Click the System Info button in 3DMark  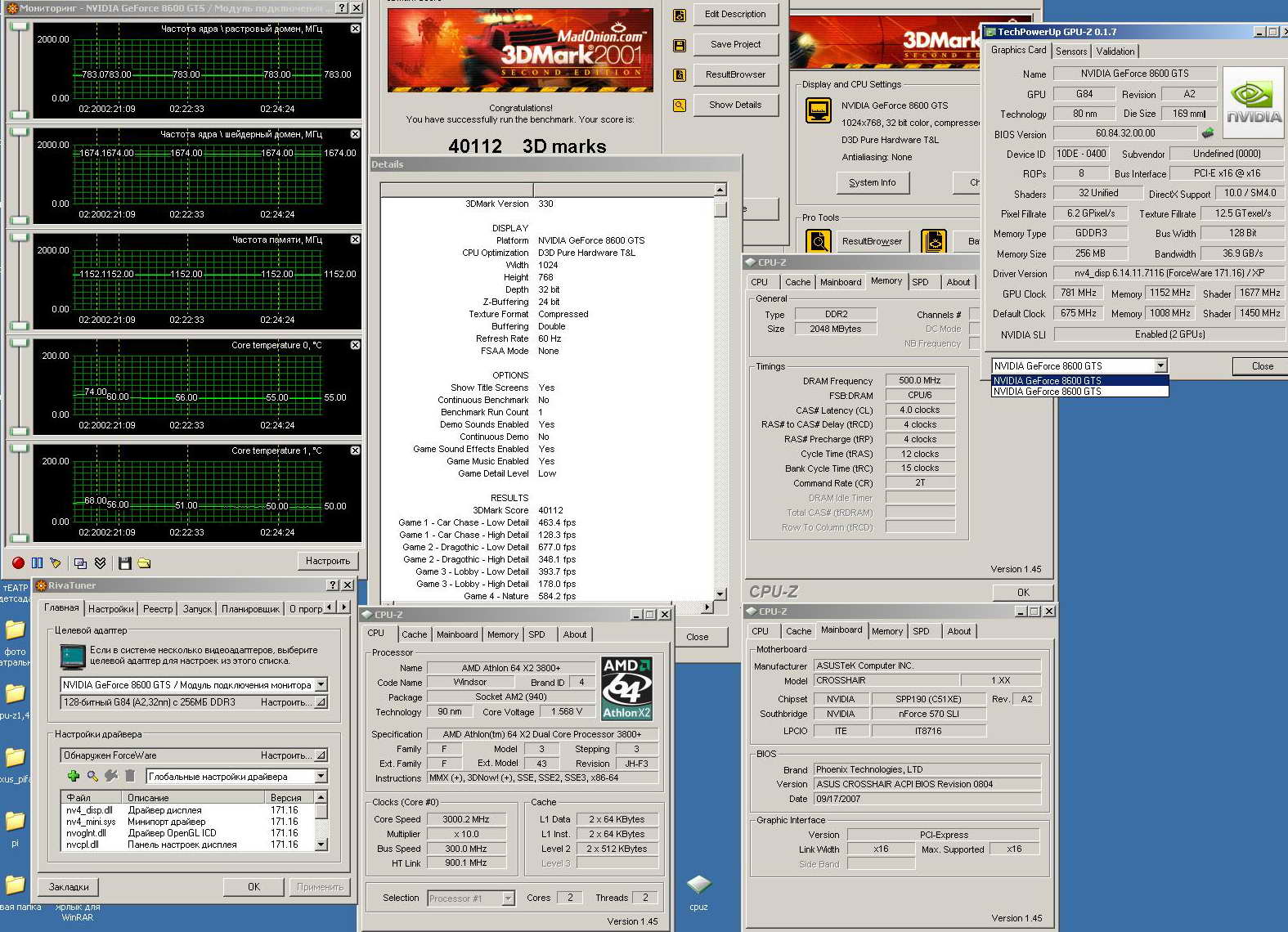(873, 182)
